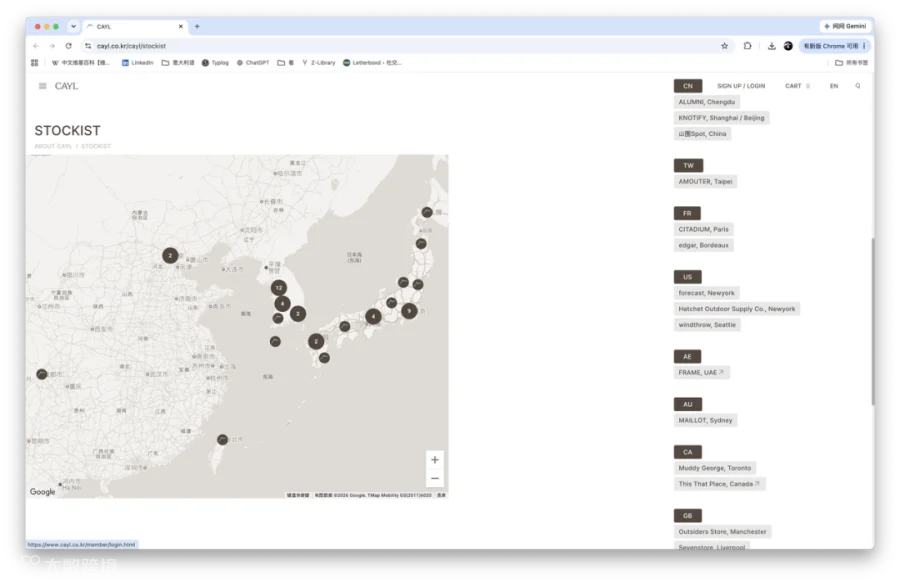The image size is (900, 583).
Task: Click the page's vertical scrollbar
Action: tap(873, 321)
